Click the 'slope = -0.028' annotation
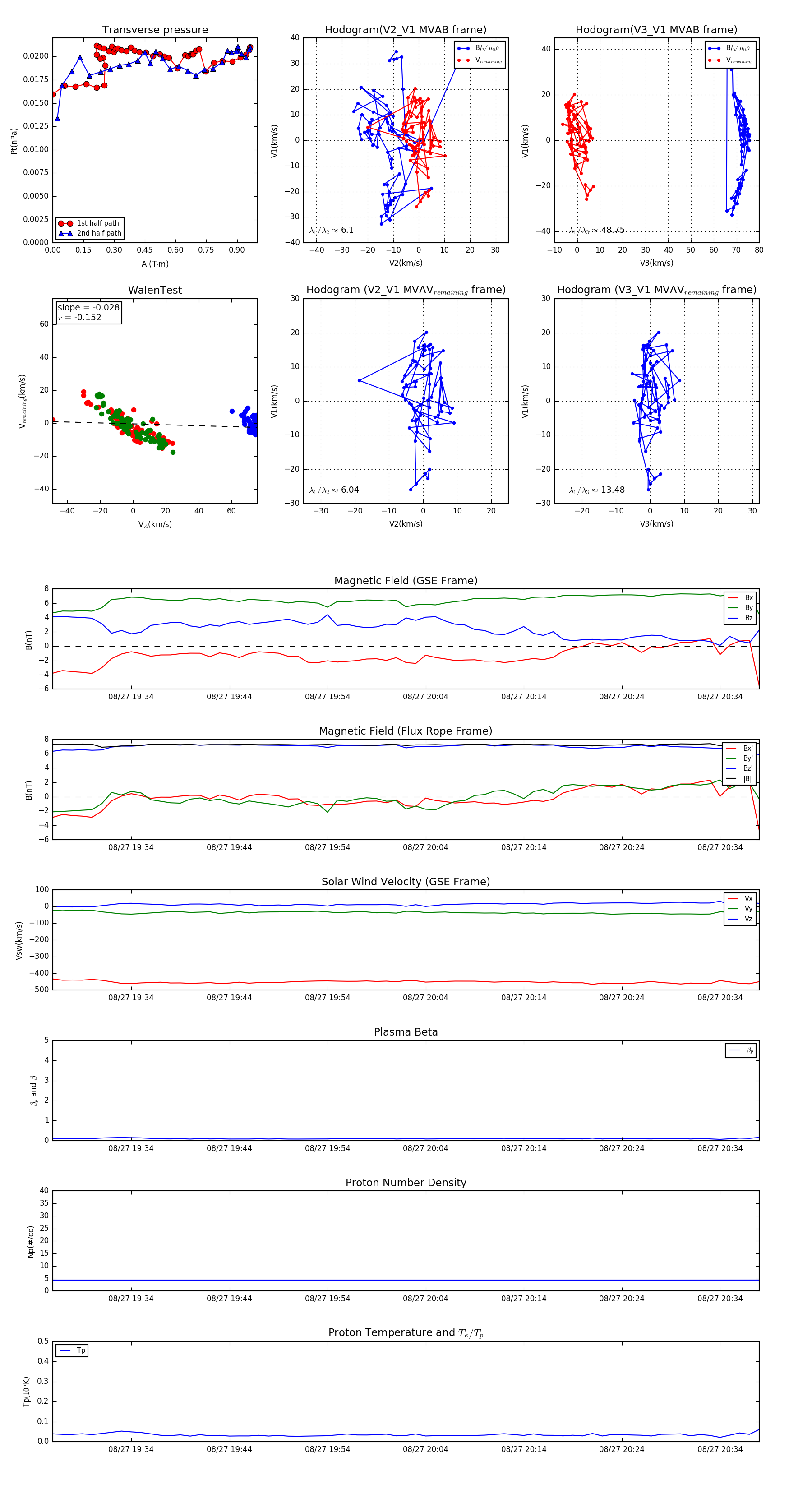Image resolution: width=812 pixels, height=1489 pixels. click(88, 308)
